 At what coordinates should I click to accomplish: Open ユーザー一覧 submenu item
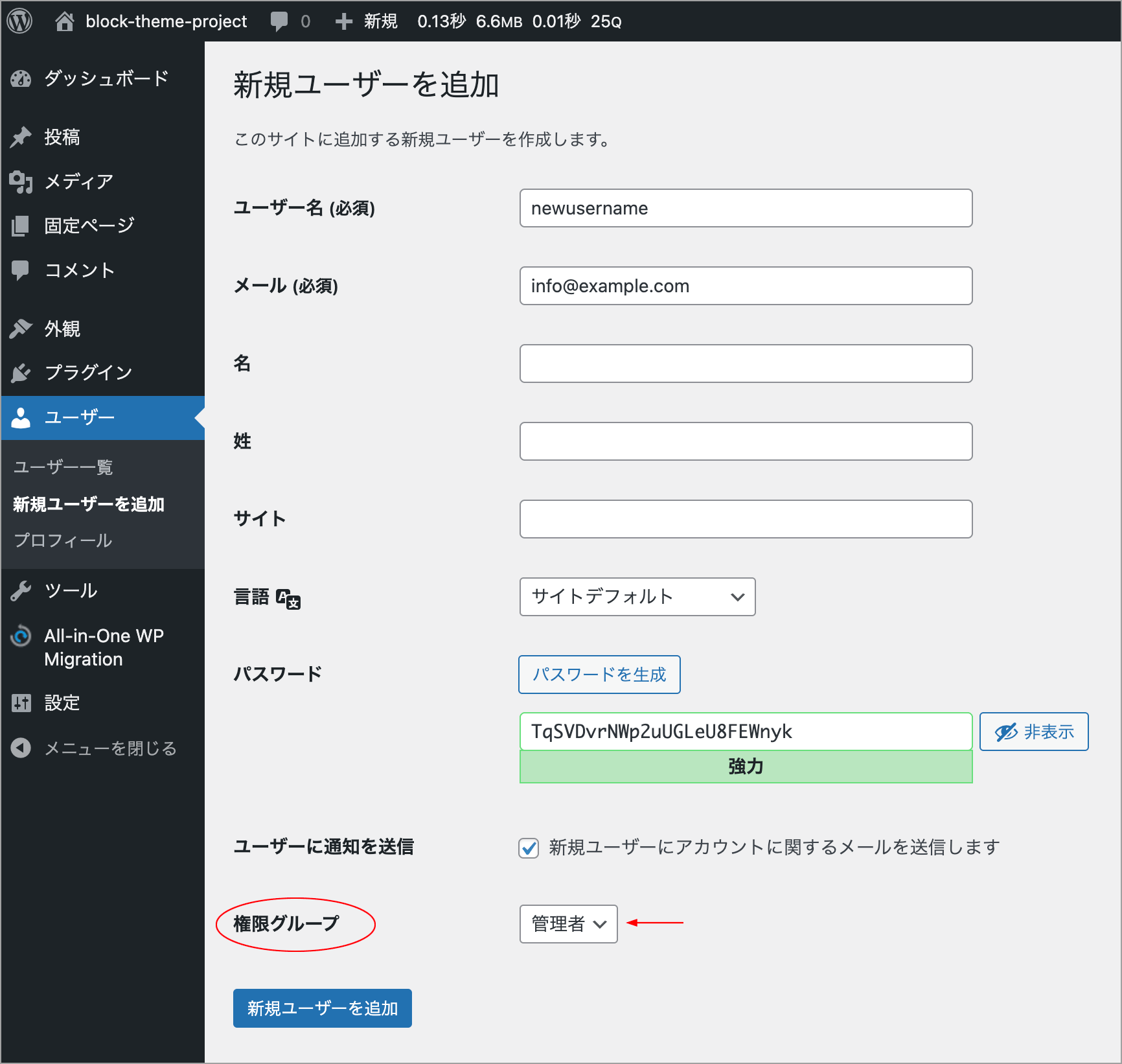pos(63,467)
